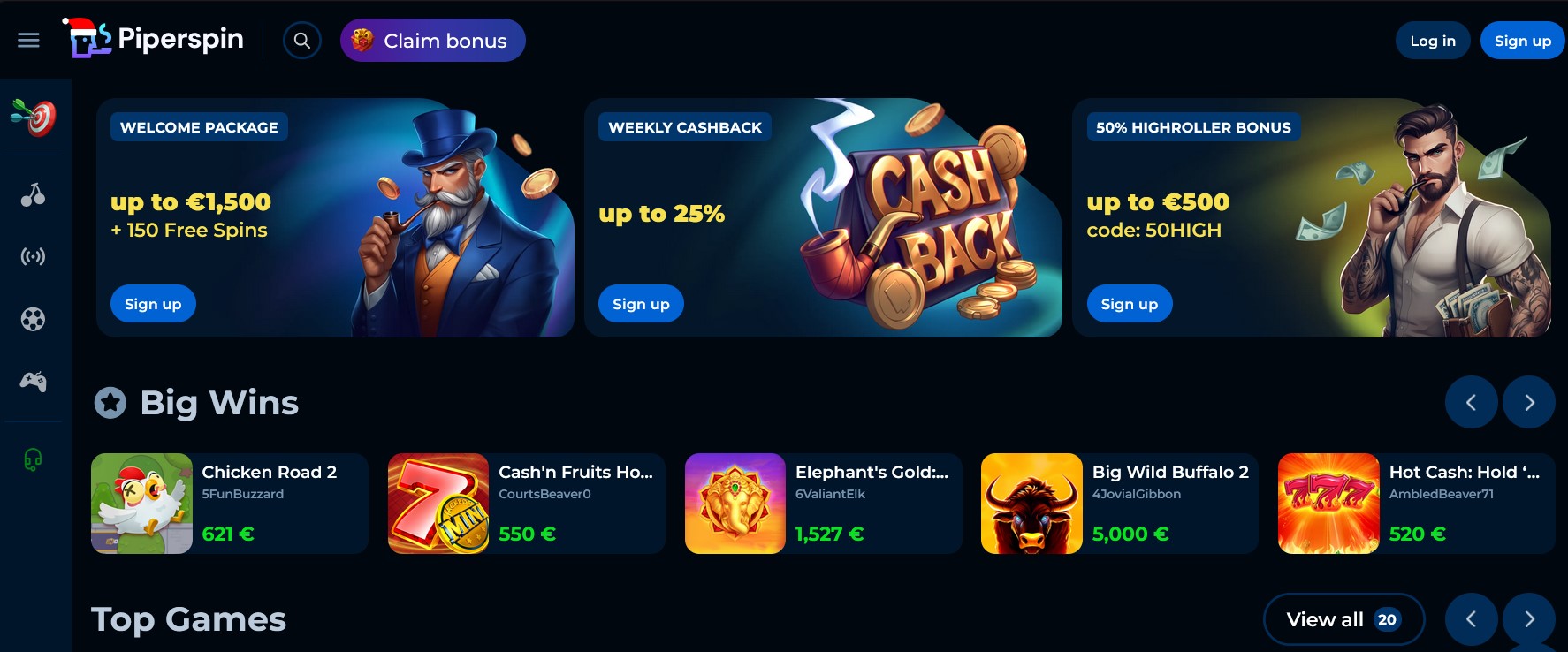This screenshot has width=1568, height=652.
Task: Show previous Big Wins with left arrow
Action: click(x=1472, y=402)
